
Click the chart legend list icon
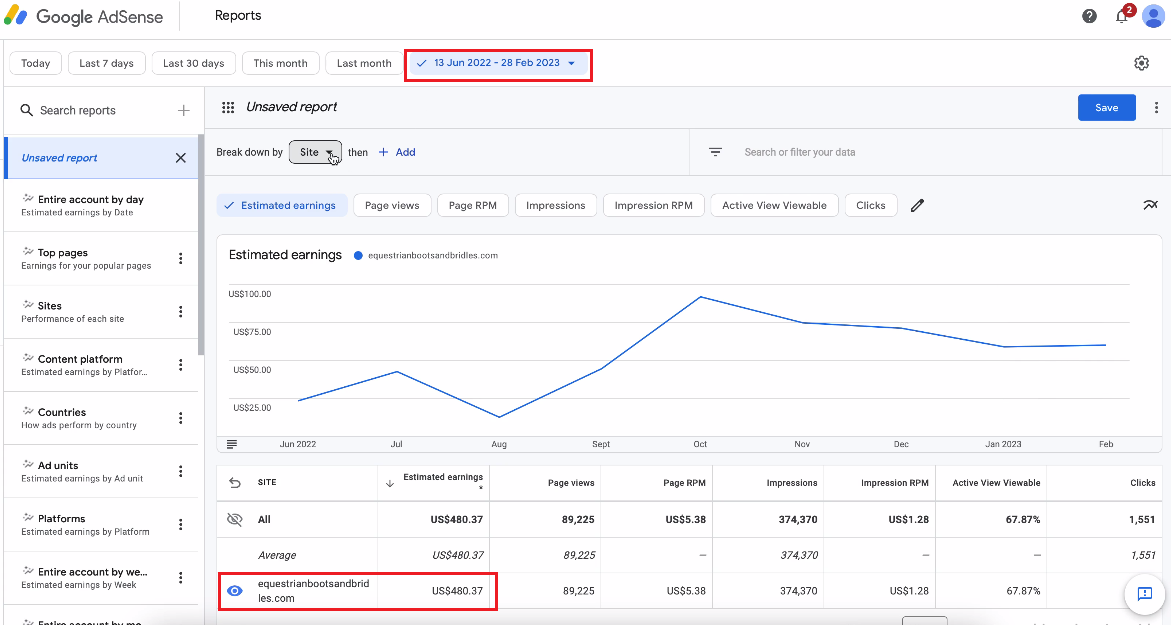click(x=232, y=445)
